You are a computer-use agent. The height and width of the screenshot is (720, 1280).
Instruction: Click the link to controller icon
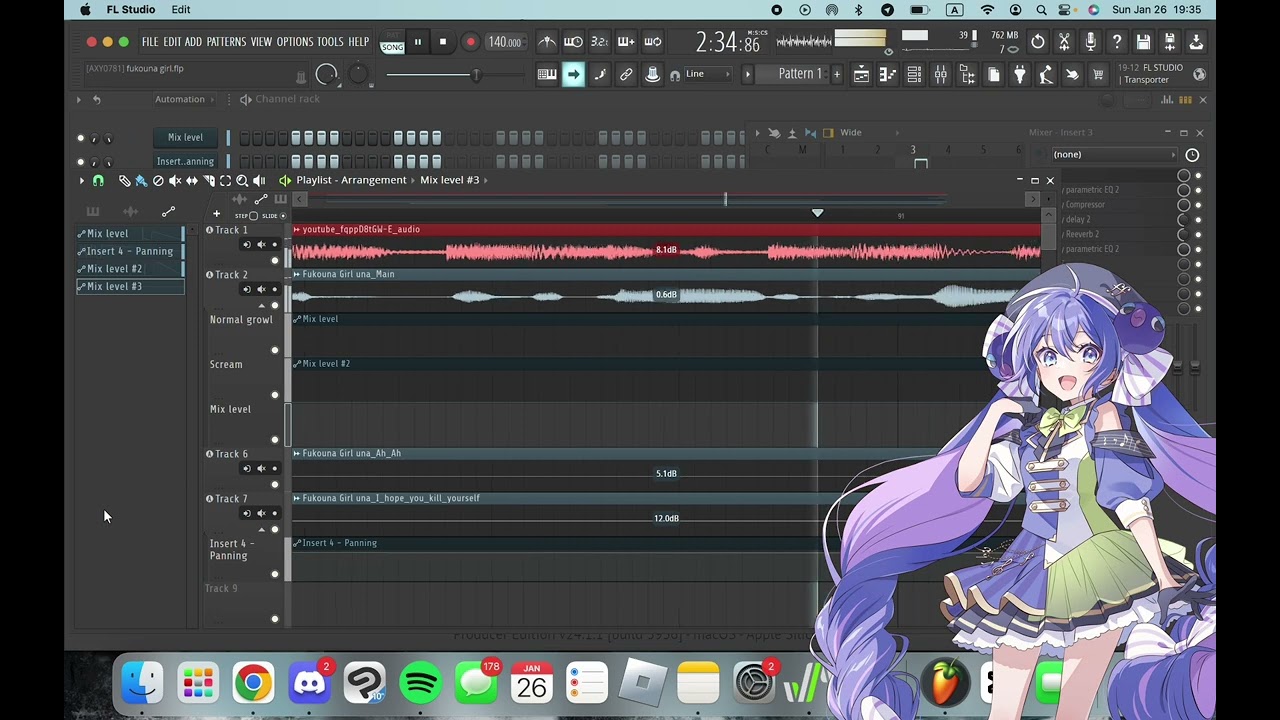pos(626,75)
